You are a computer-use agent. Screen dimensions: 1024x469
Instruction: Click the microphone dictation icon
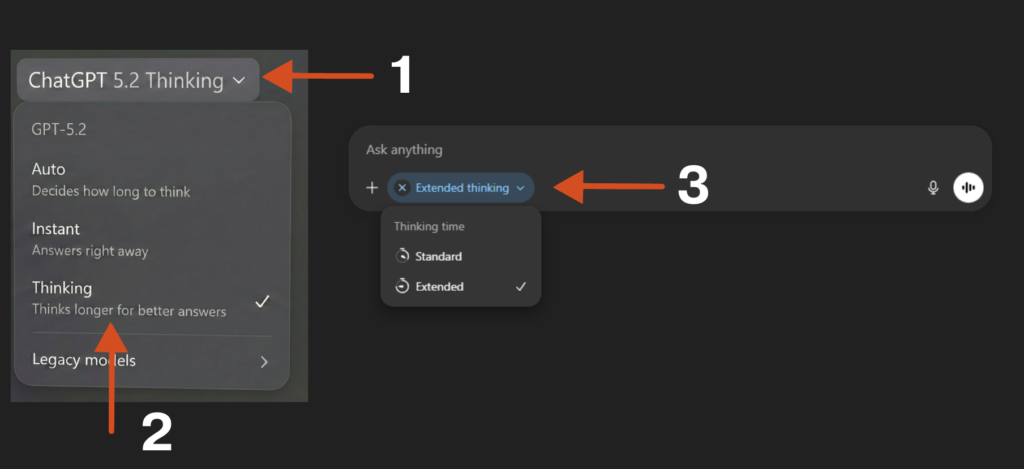click(933, 187)
